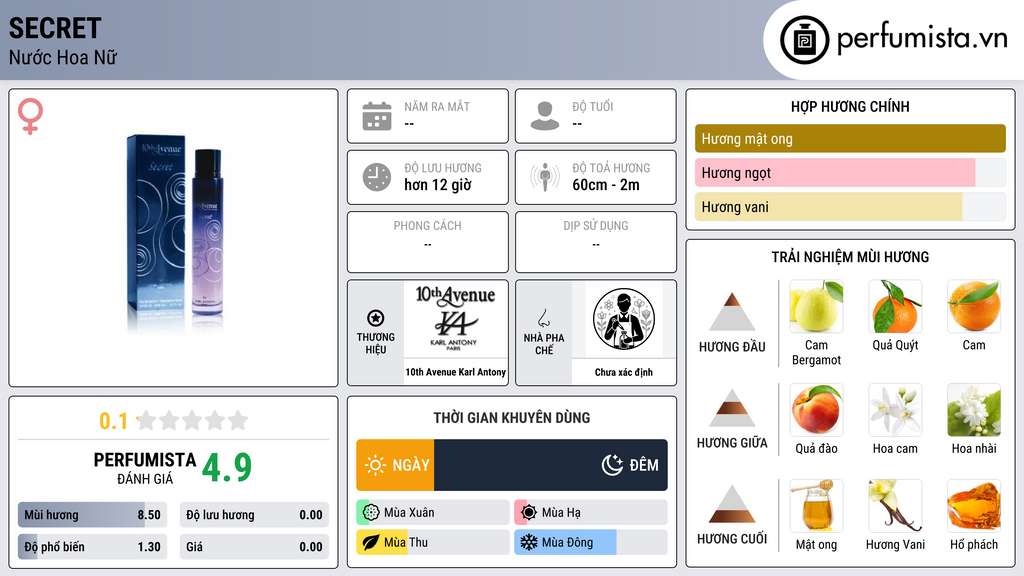This screenshot has width=1024, height=576.
Task: Click the Hương vani accord bar
Action: (850, 206)
